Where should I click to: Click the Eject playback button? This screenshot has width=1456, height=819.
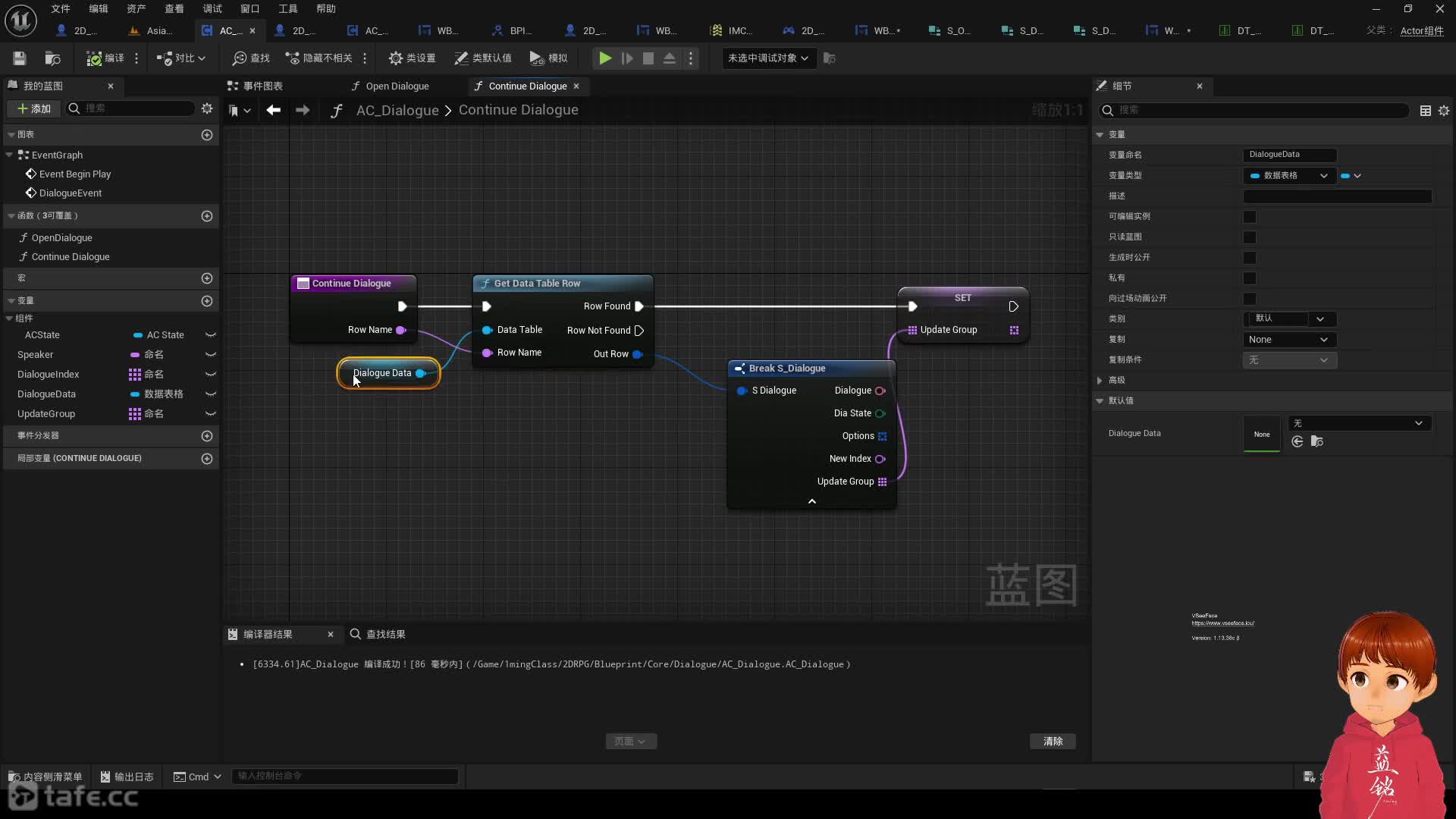pos(670,58)
